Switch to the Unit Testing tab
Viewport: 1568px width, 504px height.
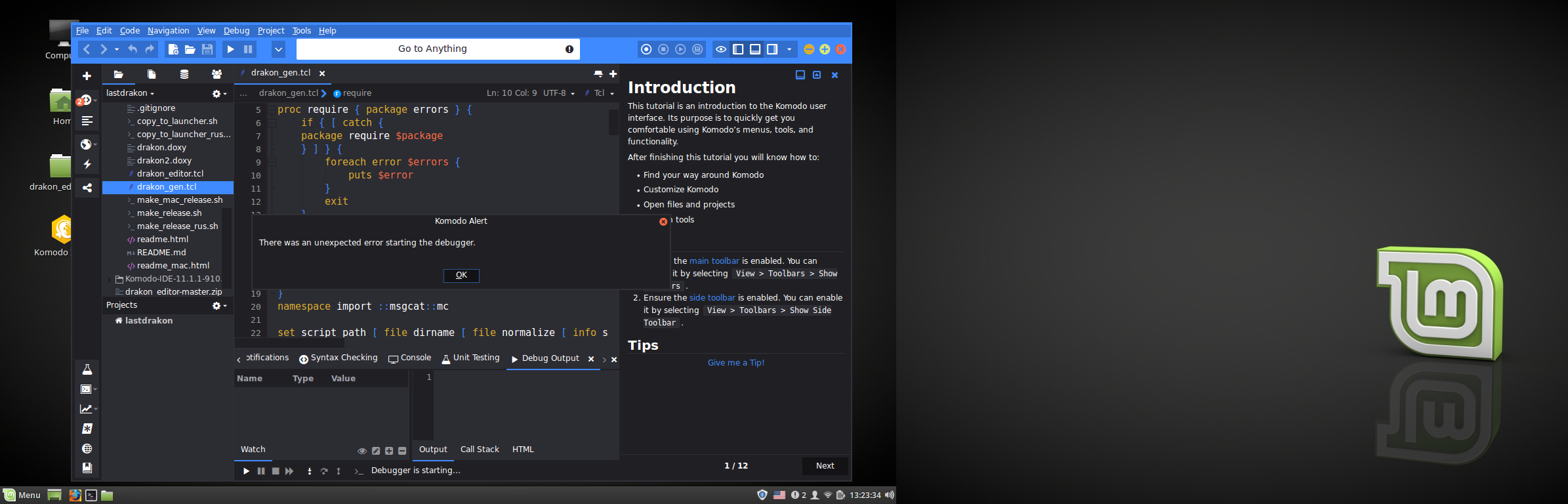(470, 358)
